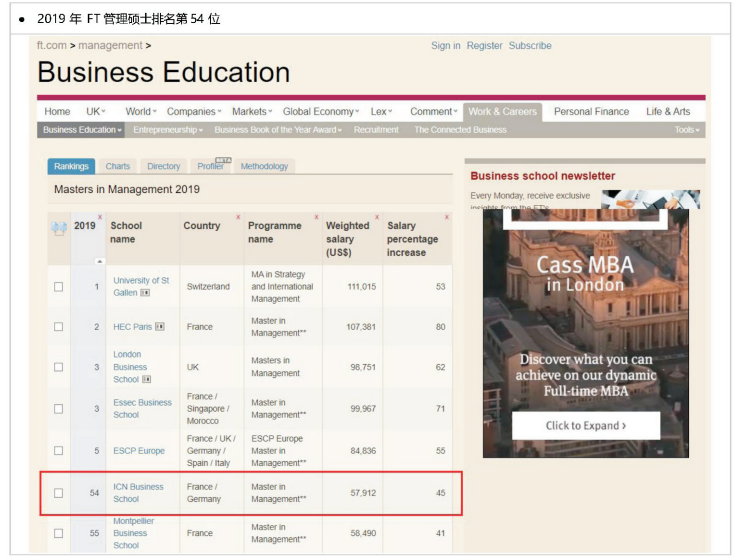Click Business school newsletter heading
Viewport: 742px width, 556px height.
pyautogui.click(x=542, y=176)
